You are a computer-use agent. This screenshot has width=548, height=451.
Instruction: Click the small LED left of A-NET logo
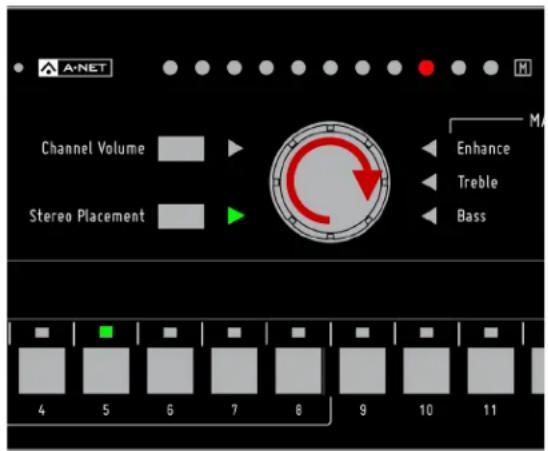tap(19, 67)
